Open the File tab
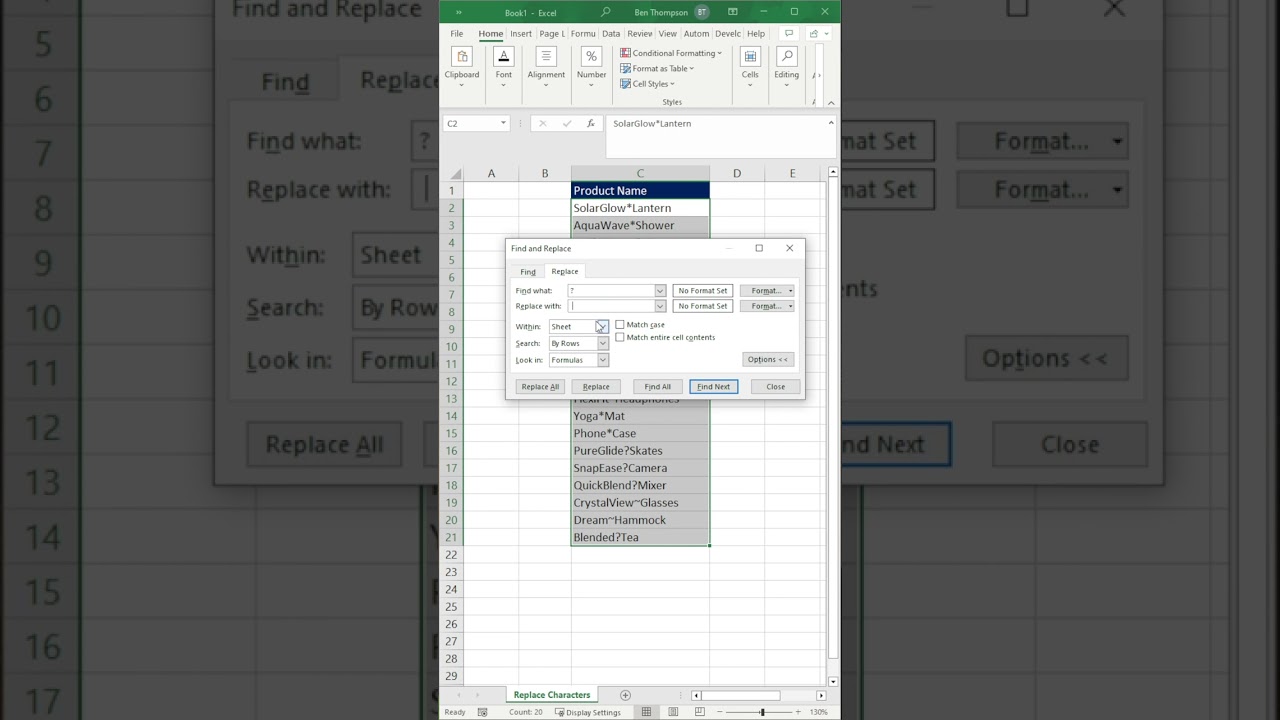This screenshot has height=720, width=1280. (457, 34)
